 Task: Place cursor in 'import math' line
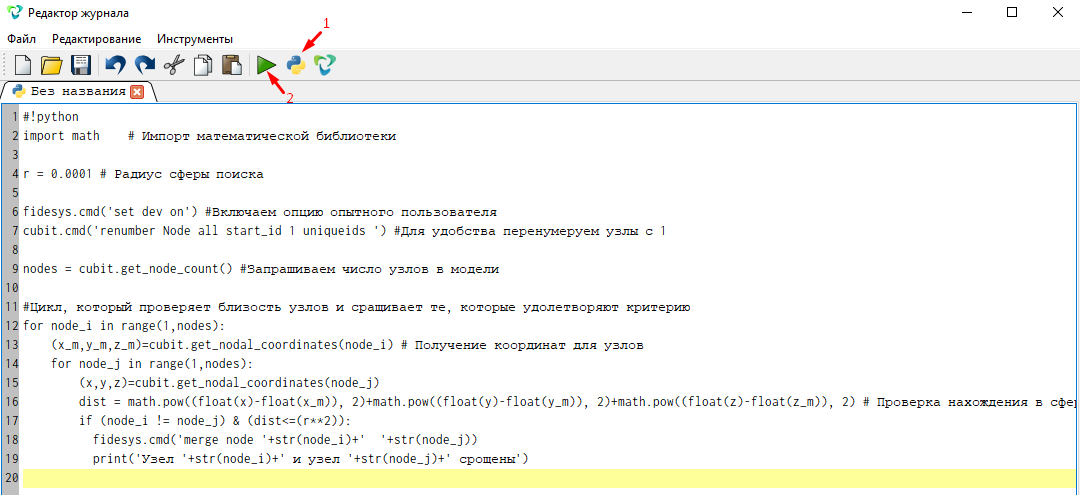[x=61, y=136]
